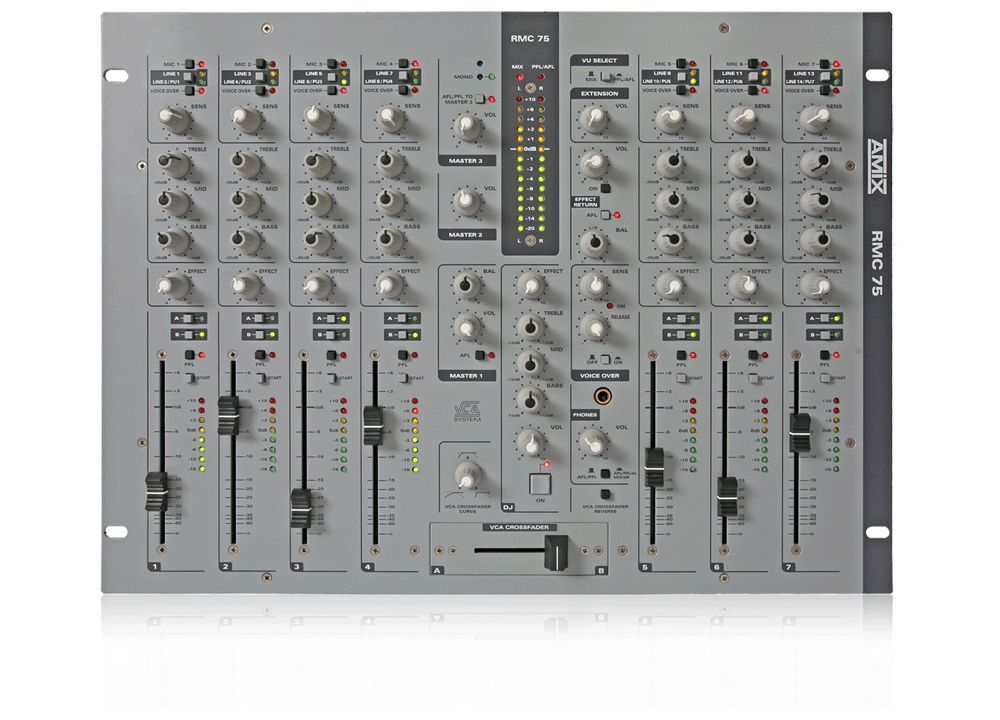Toggle the VU SELECT MIX / PFL/AFL switch
Screen dimensions: 1000x720
(608, 77)
